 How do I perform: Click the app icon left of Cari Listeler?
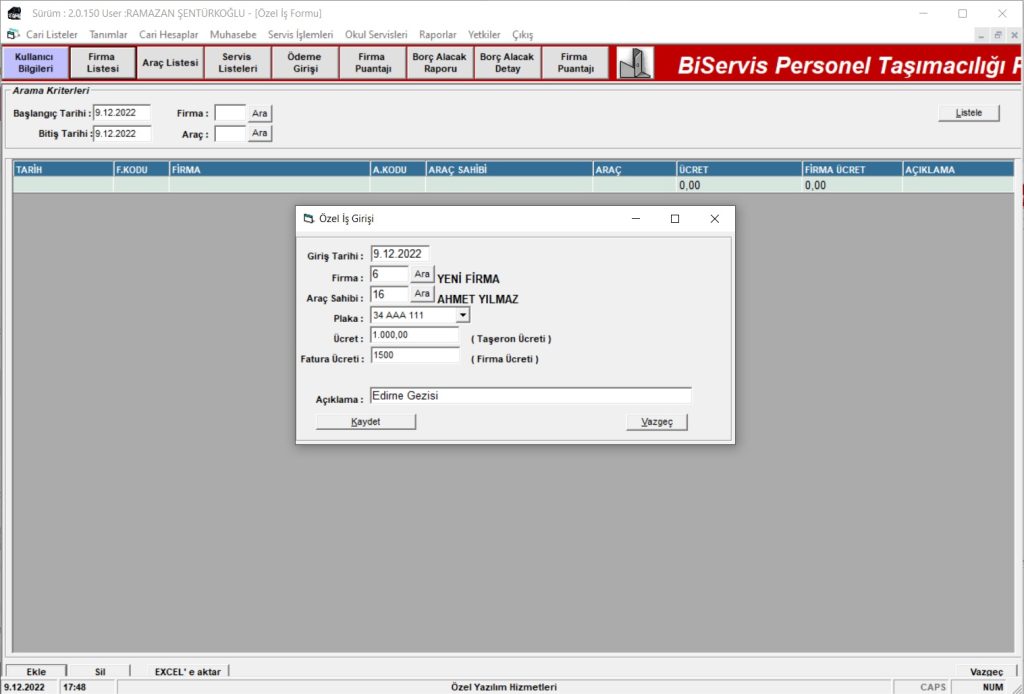click(13, 34)
